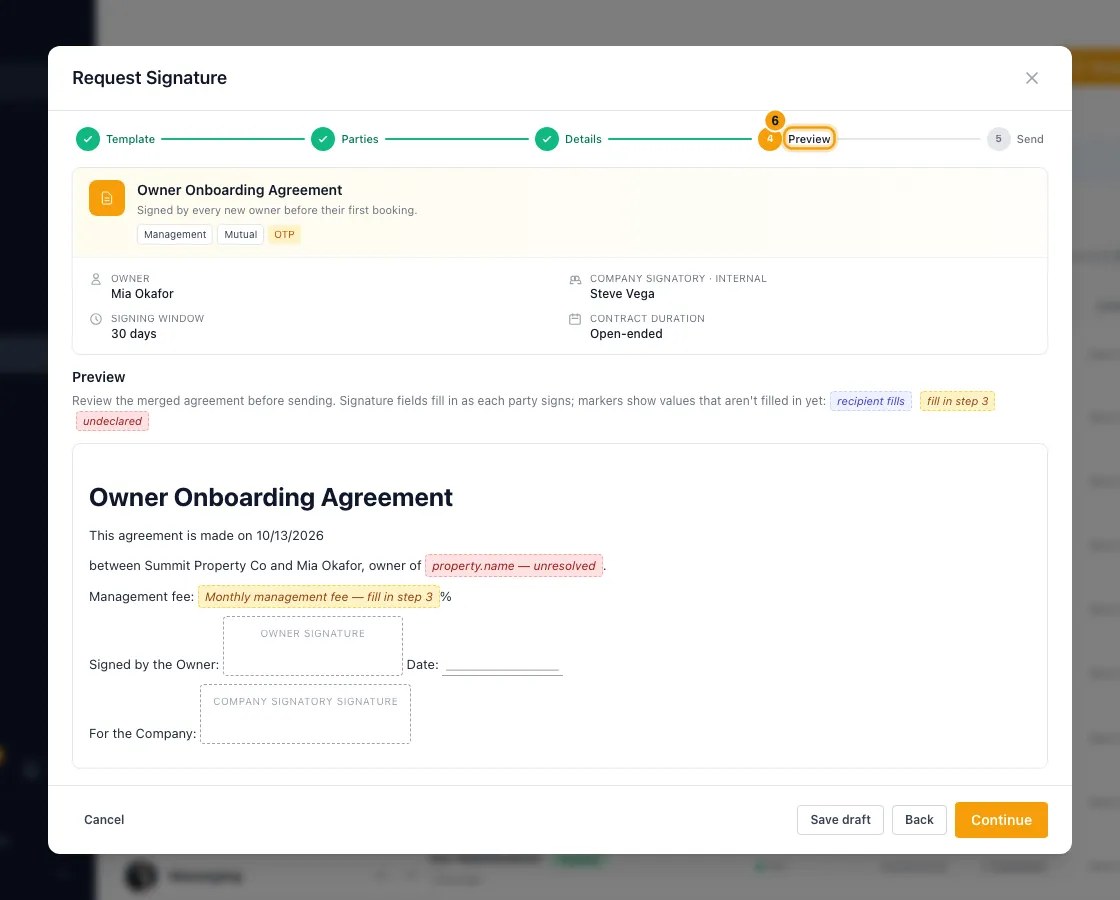The image size is (1120, 900).
Task: Click the Mutual tag
Action: (x=241, y=234)
